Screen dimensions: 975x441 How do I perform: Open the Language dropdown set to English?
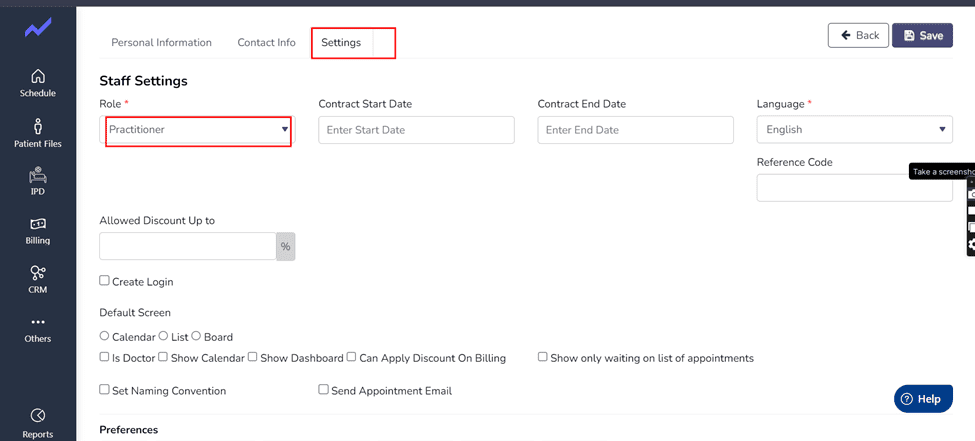[854, 129]
